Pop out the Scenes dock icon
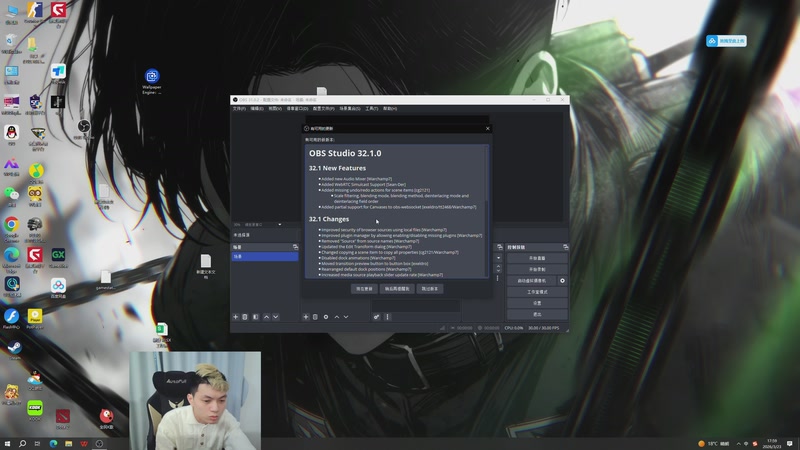 295,247
